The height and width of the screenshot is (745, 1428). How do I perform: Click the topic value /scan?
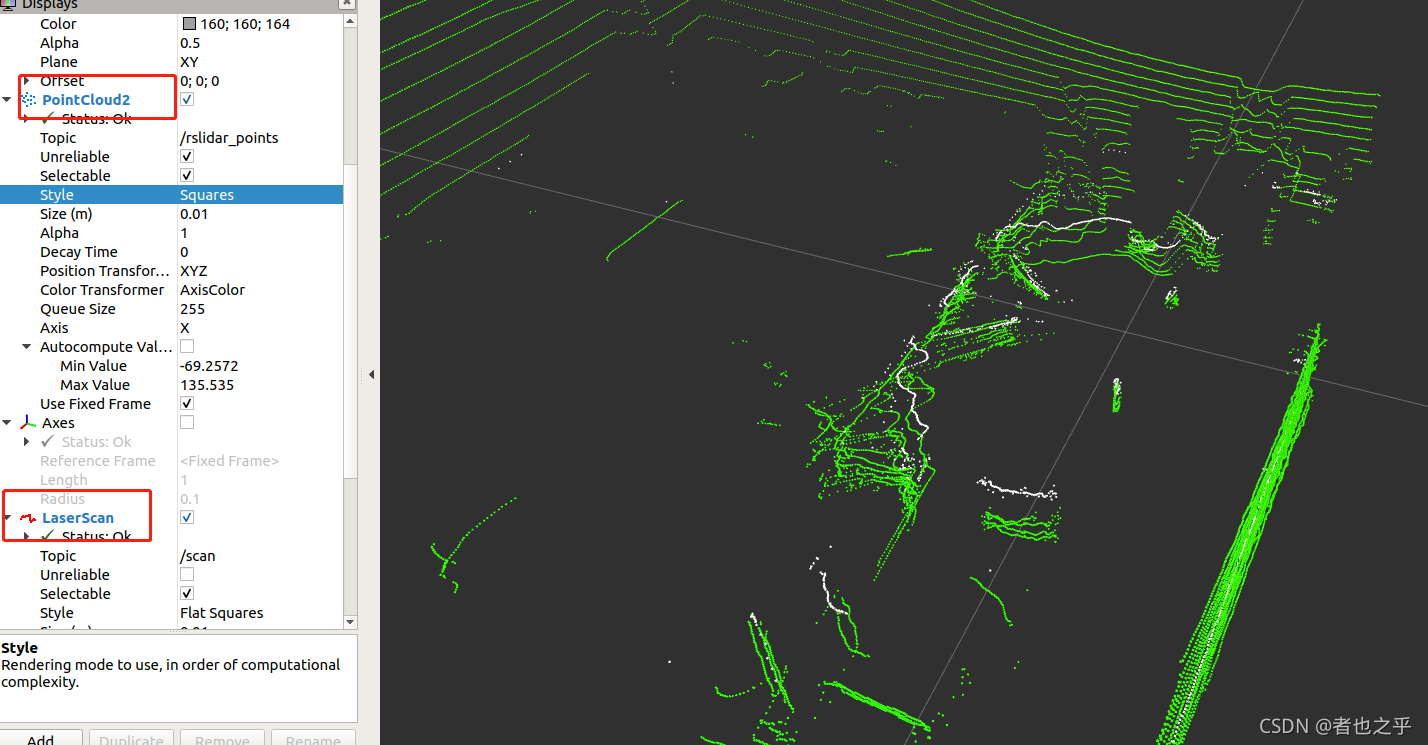pos(197,556)
